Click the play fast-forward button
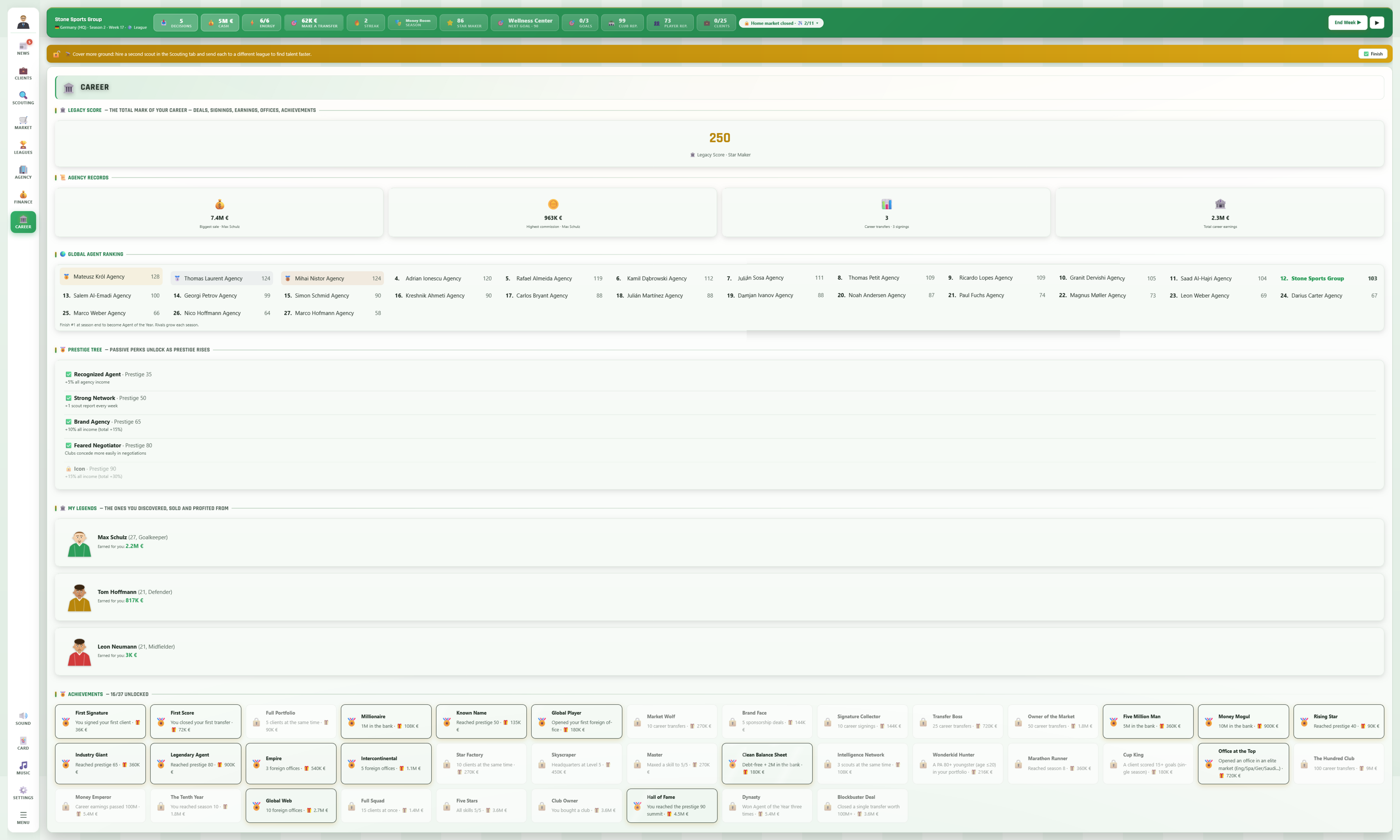The width and height of the screenshot is (1400, 840). tap(1377, 23)
